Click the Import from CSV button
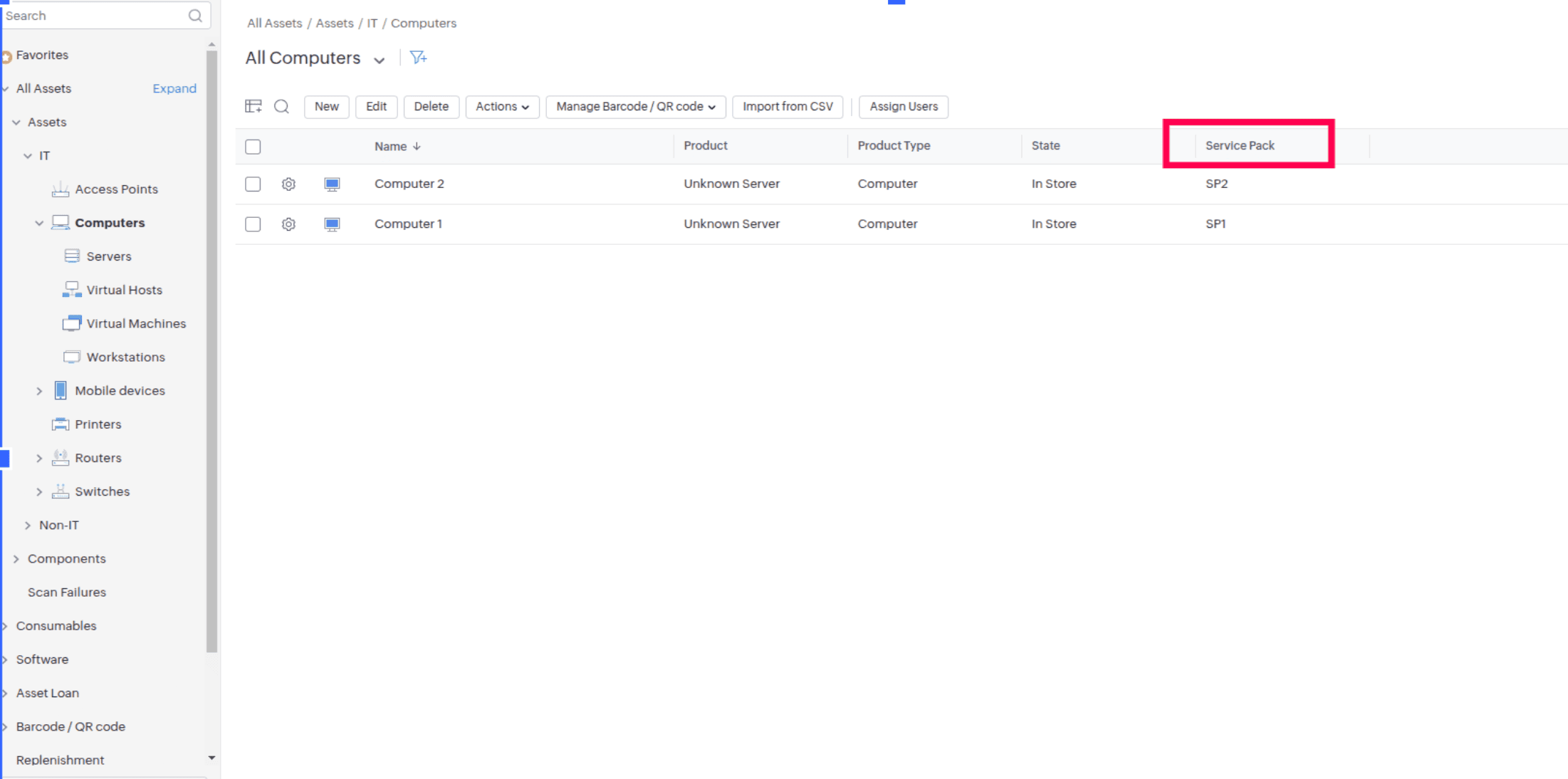Viewport: 1568px width, 779px height. [788, 107]
